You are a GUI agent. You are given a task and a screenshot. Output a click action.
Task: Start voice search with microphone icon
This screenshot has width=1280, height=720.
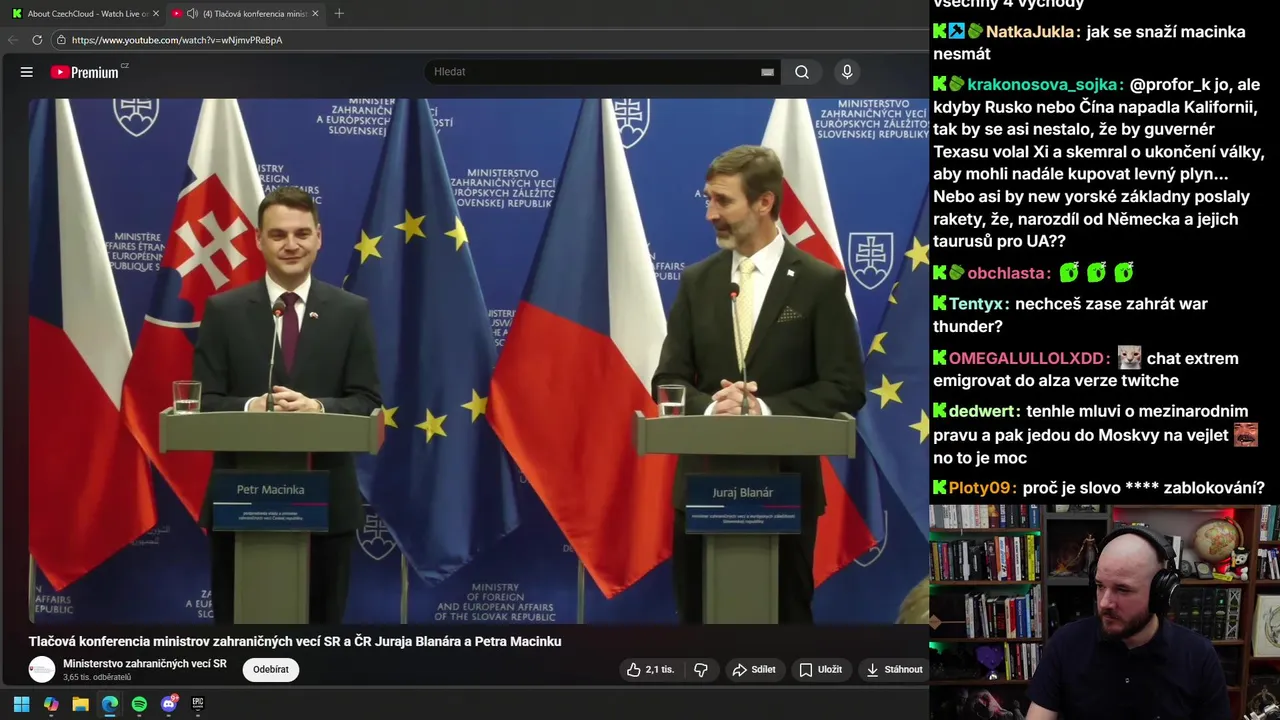(x=847, y=72)
